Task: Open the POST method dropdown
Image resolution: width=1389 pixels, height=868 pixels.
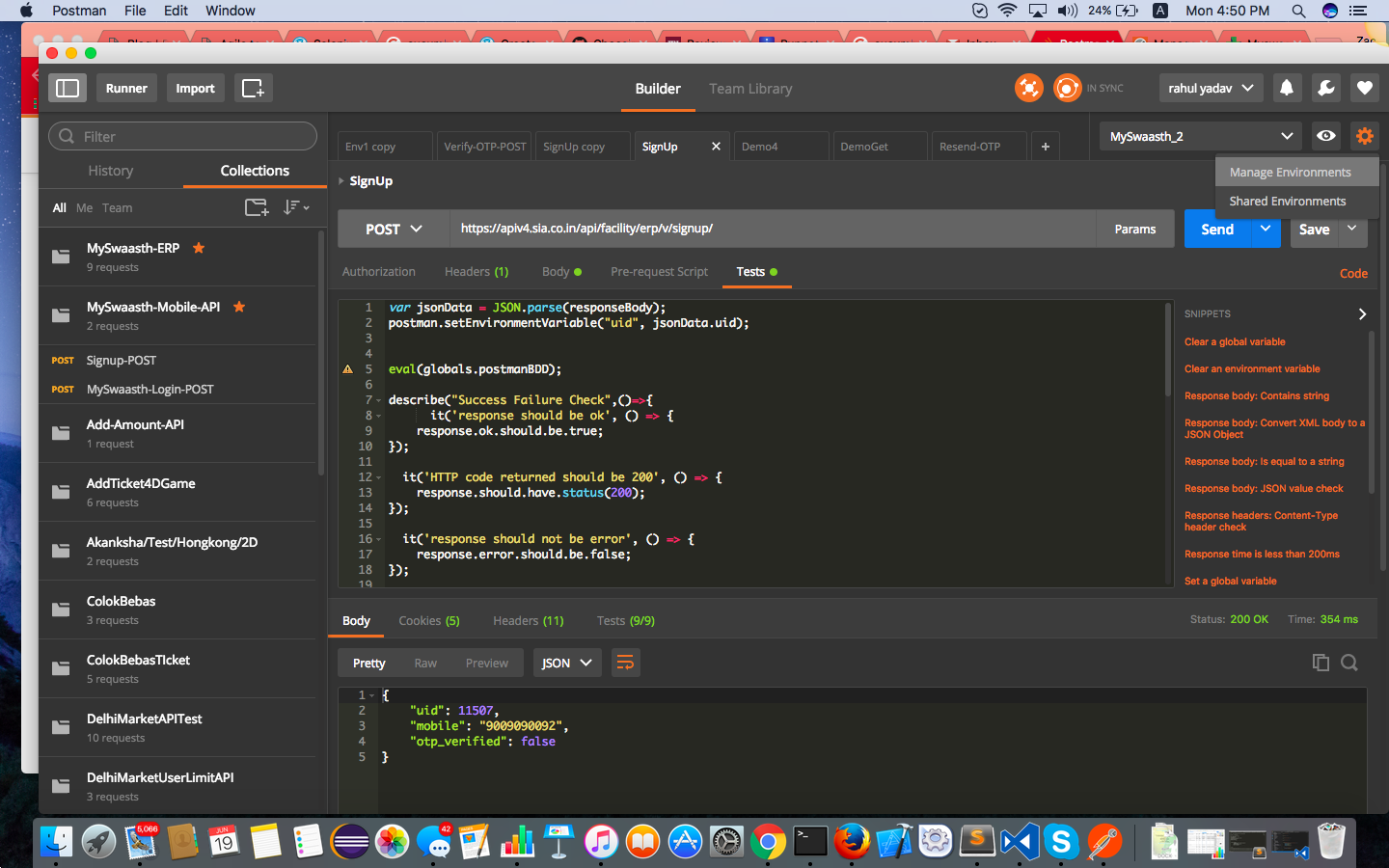Action: [x=394, y=230]
